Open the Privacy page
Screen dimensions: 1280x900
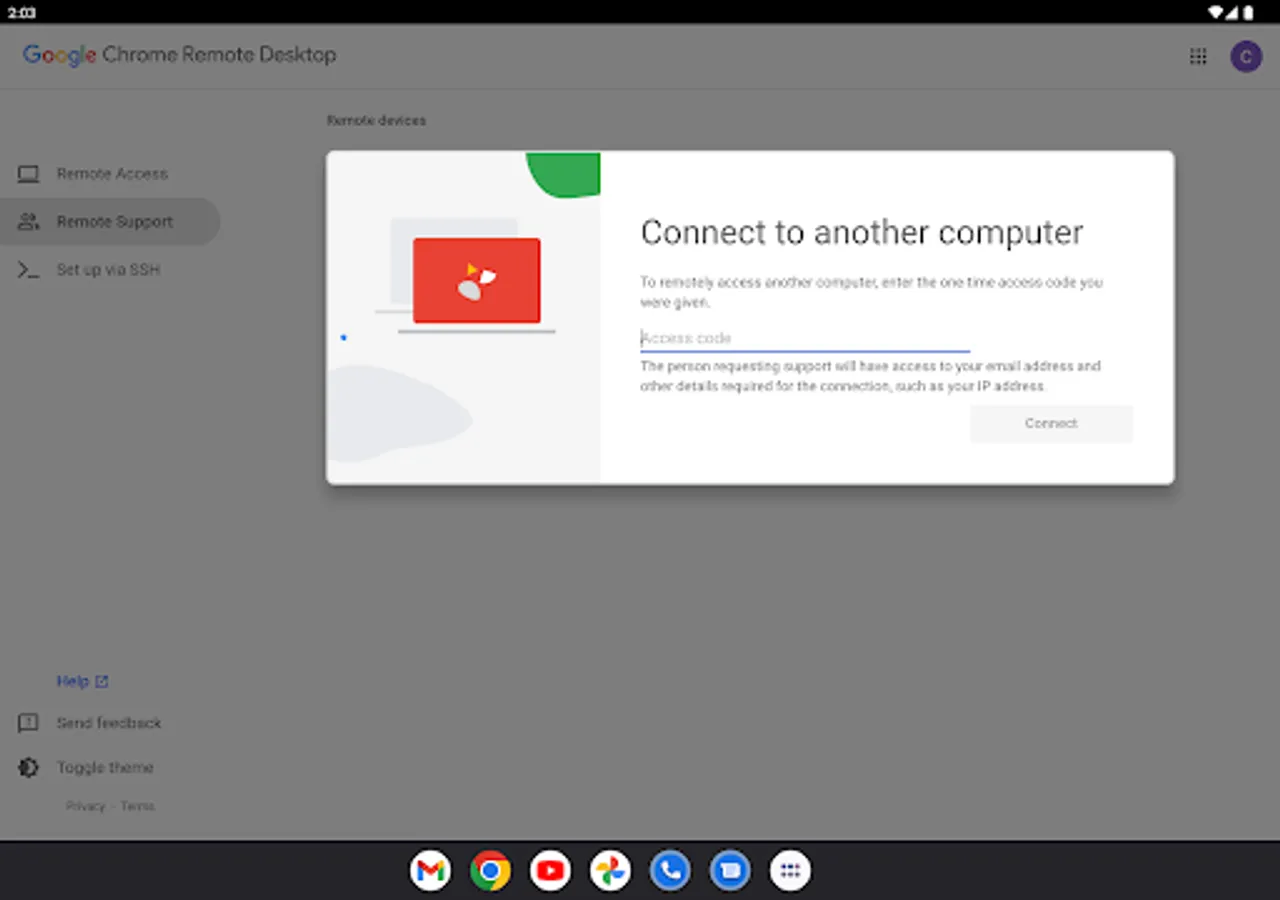click(86, 806)
